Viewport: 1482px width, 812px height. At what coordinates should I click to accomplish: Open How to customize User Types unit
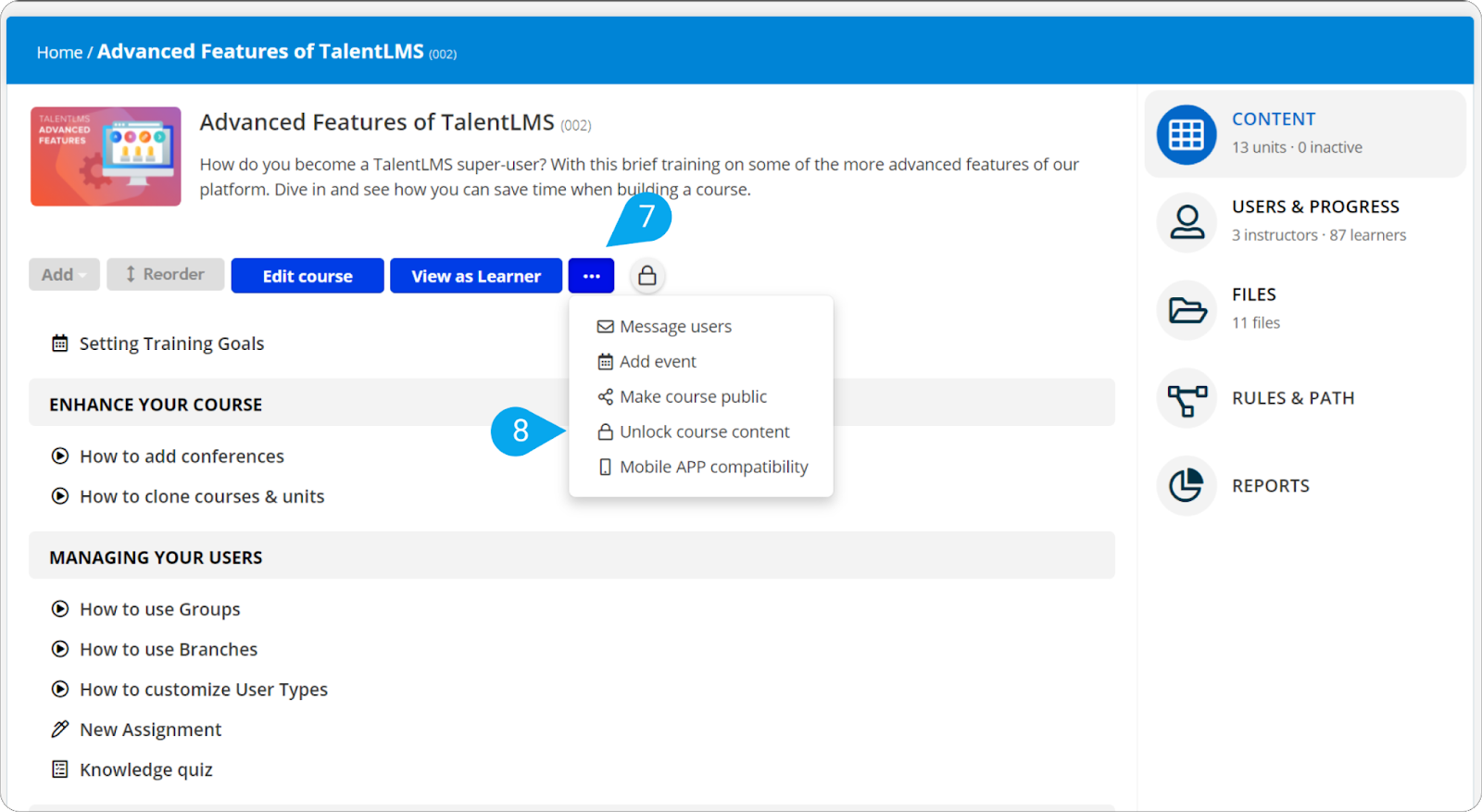tap(204, 690)
